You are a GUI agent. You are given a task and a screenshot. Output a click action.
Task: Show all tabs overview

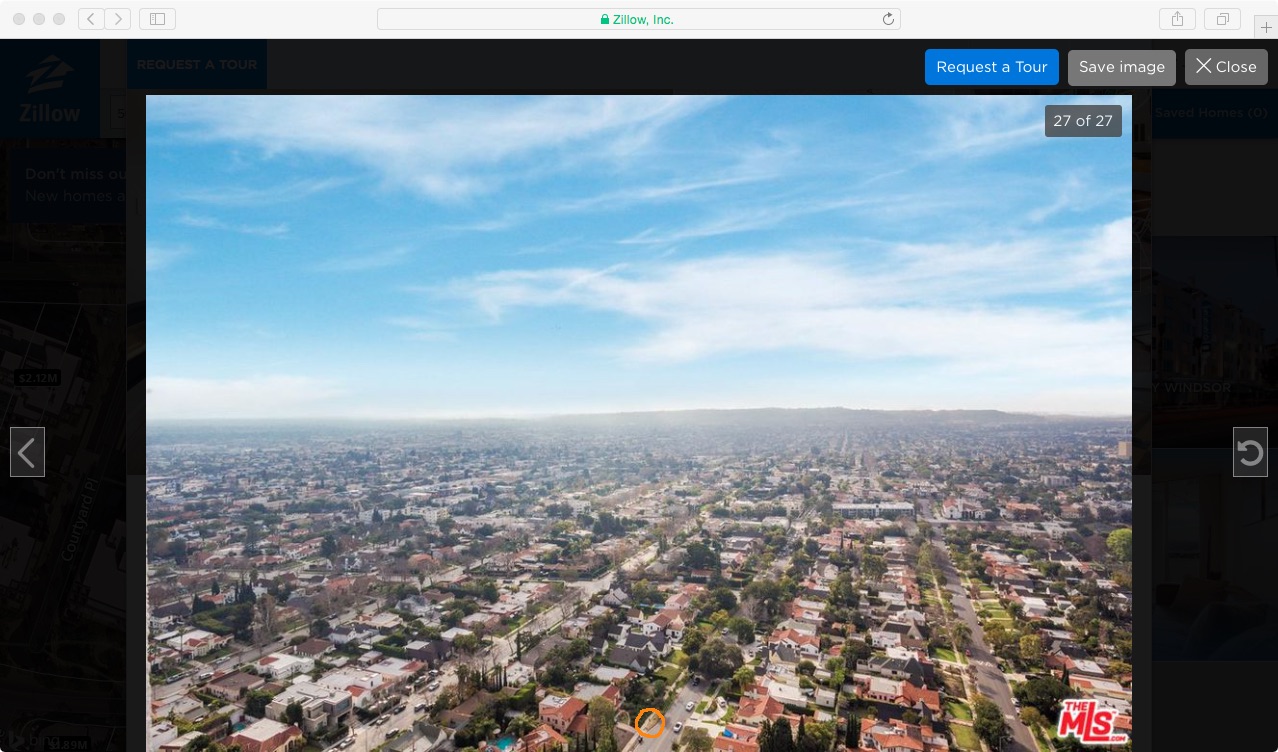1222,19
